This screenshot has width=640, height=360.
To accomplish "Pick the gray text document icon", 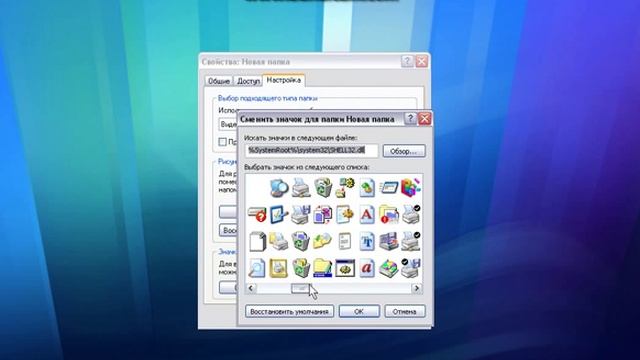I will pos(345,241).
